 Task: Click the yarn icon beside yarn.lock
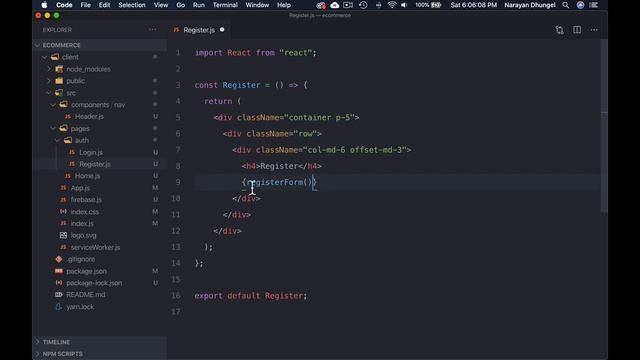click(59, 307)
